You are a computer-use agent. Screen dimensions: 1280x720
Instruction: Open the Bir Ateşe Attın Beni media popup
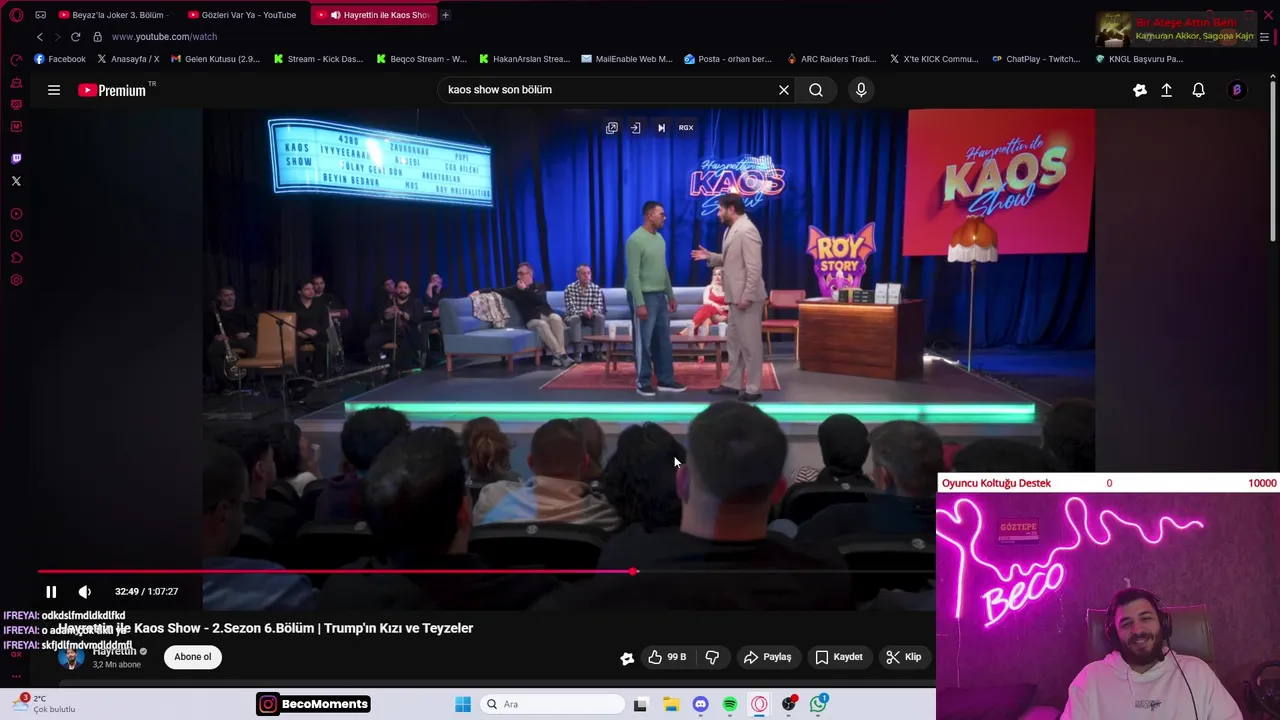pyautogui.click(x=1175, y=29)
